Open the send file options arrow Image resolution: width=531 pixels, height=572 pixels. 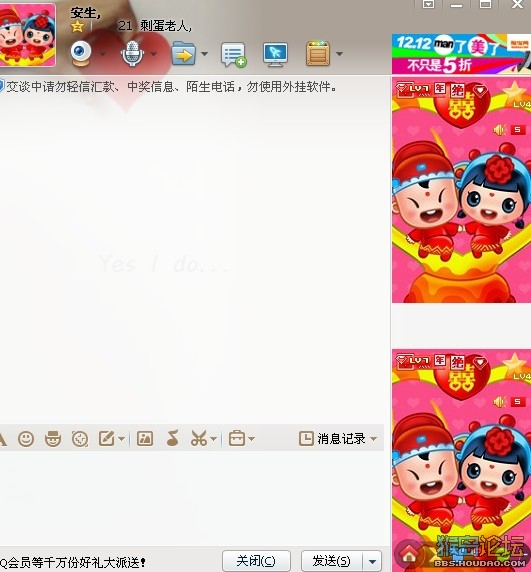coord(204,54)
